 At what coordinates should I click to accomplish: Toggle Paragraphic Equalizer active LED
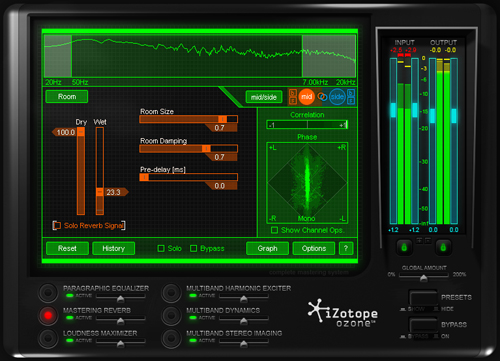70,295
